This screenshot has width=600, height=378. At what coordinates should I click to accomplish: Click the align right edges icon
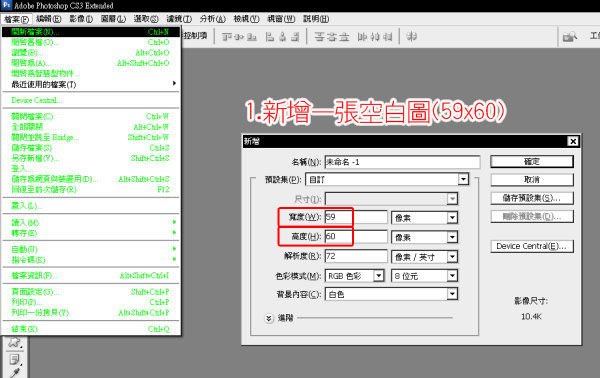click(x=295, y=37)
